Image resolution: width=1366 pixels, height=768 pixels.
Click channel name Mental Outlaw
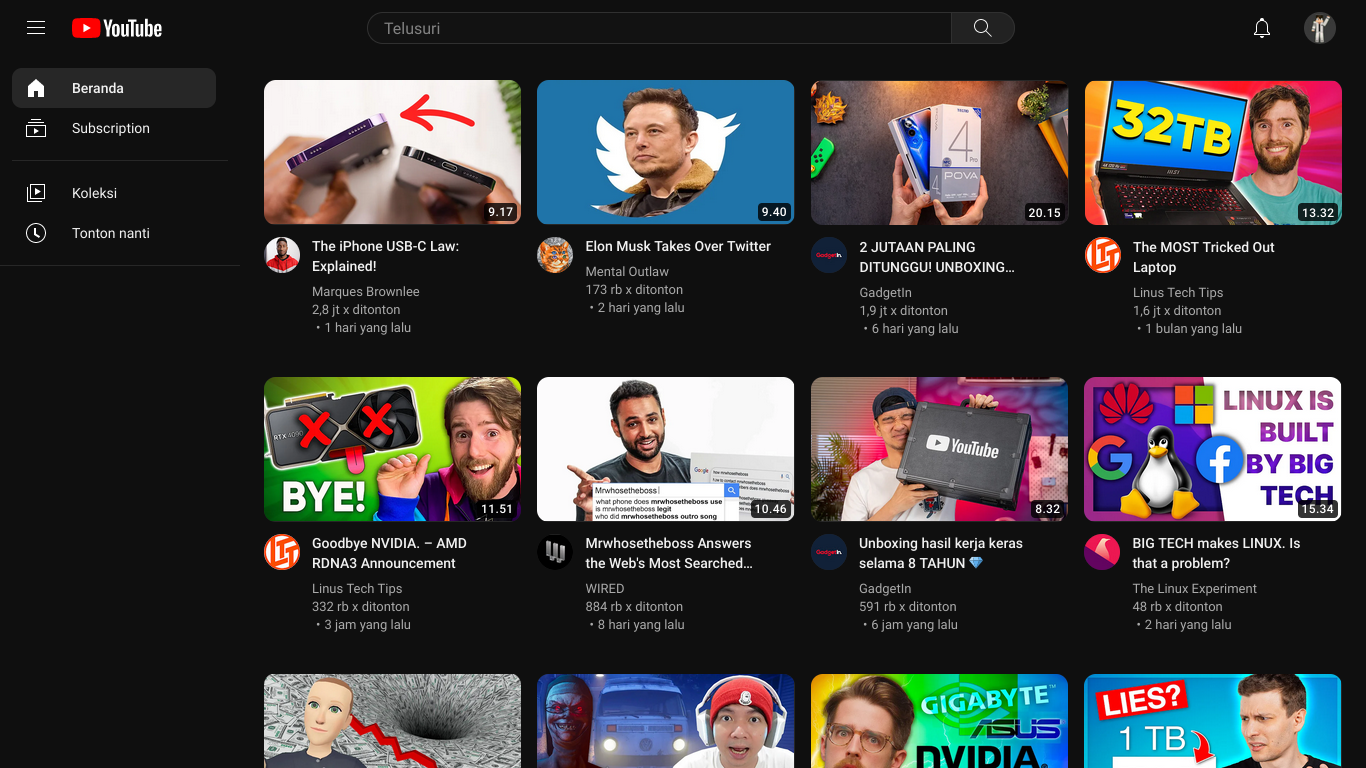(627, 272)
